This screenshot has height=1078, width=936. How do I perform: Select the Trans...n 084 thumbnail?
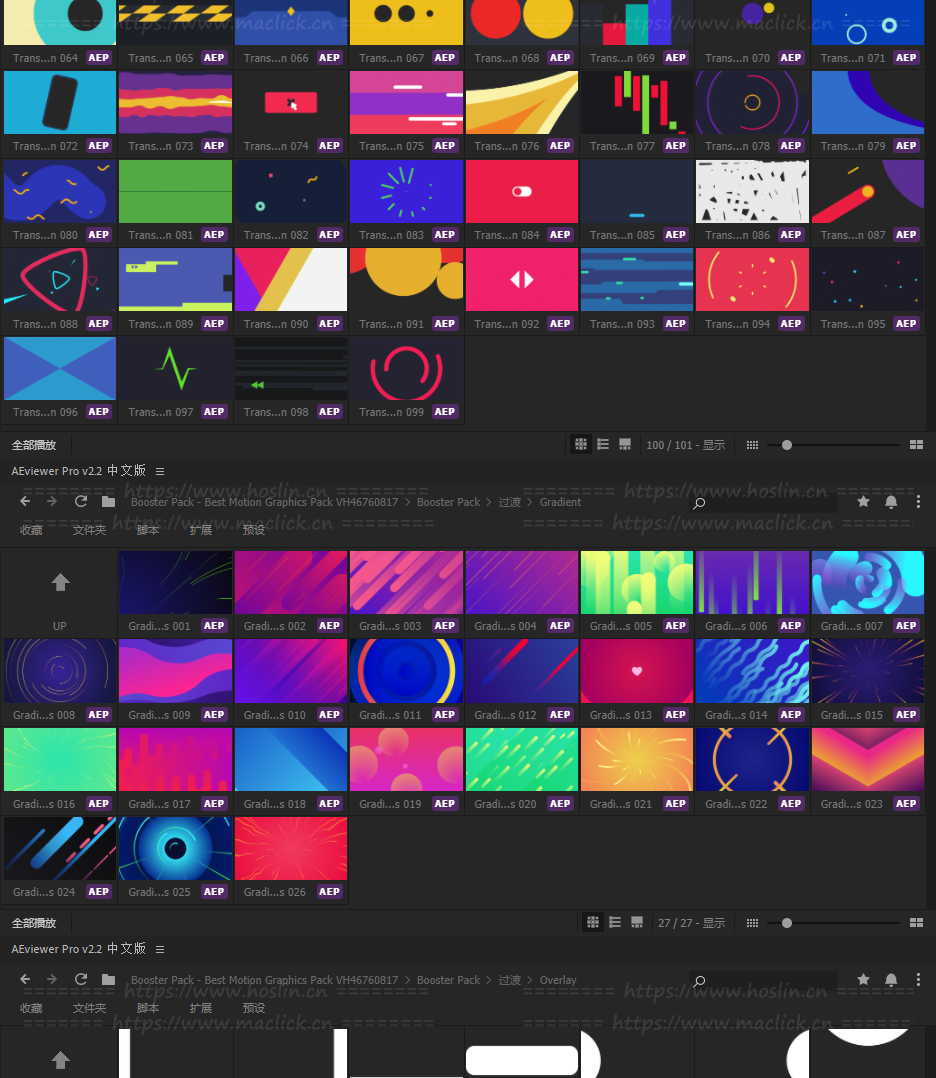(521, 191)
